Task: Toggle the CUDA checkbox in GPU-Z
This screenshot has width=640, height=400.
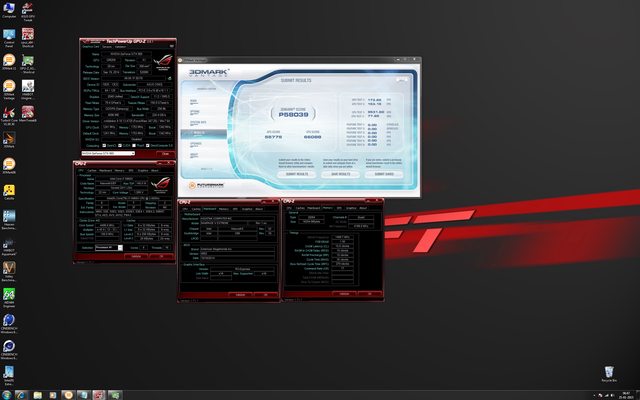Action: tap(120, 145)
